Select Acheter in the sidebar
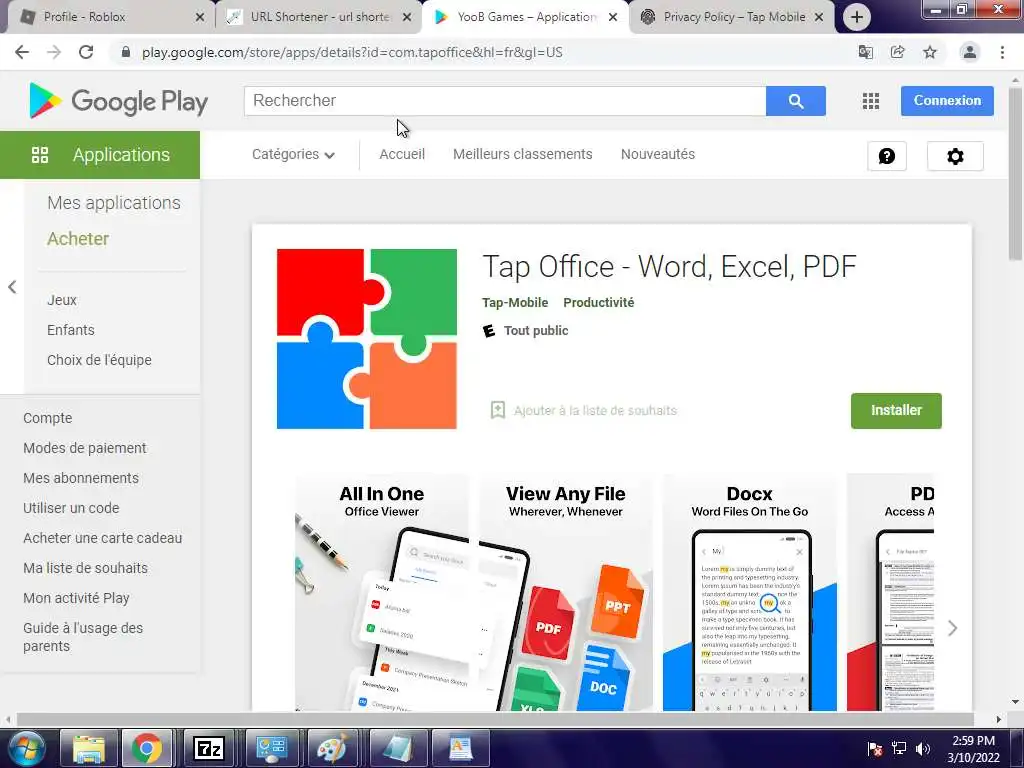Image resolution: width=1024 pixels, height=768 pixels. tap(78, 238)
